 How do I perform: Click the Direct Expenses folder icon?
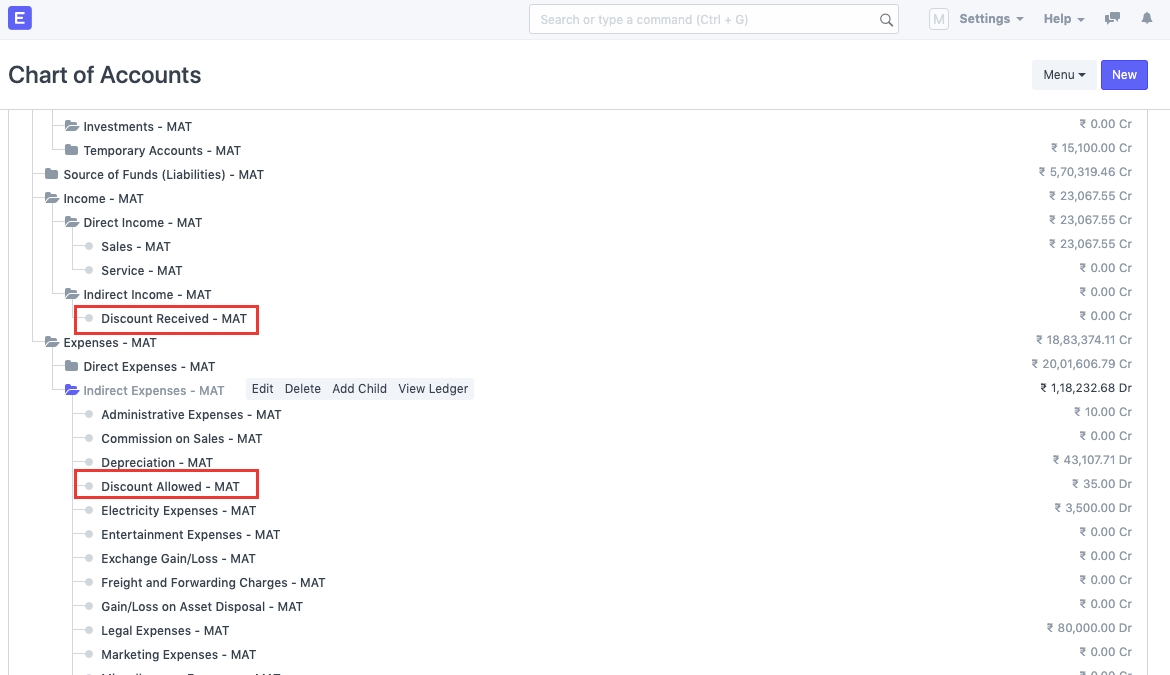click(x=71, y=367)
